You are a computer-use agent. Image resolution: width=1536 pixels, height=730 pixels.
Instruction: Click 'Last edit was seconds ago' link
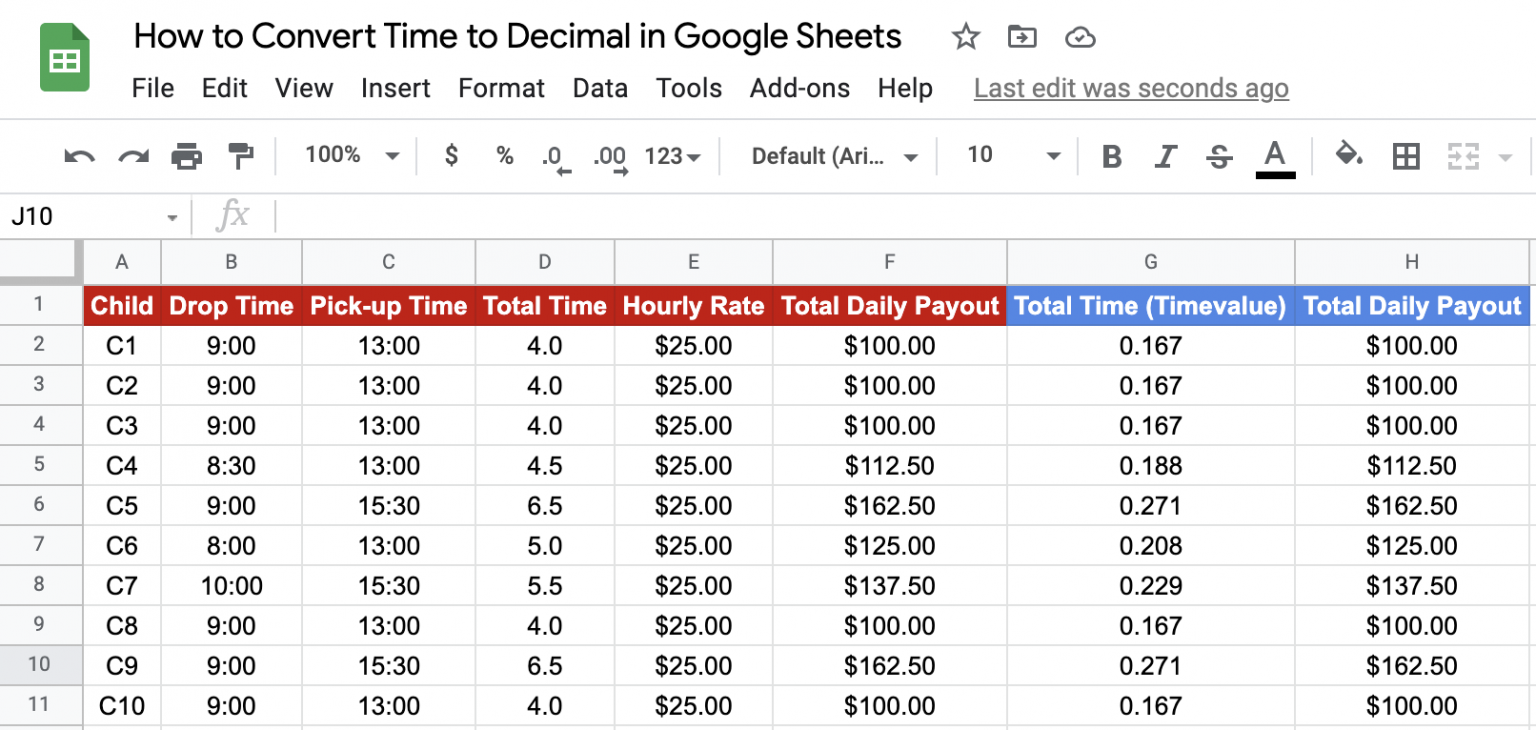tap(1131, 88)
